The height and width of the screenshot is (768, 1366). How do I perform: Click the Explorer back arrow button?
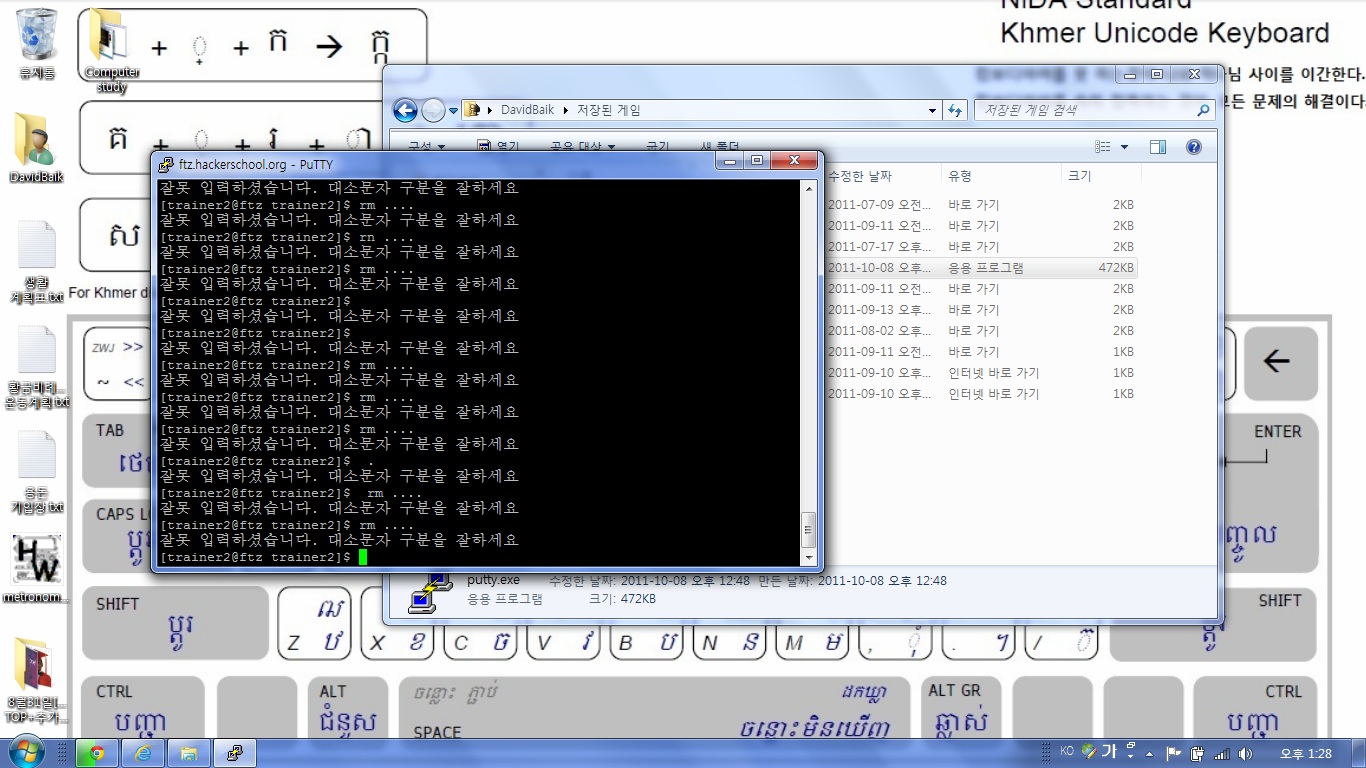(405, 110)
